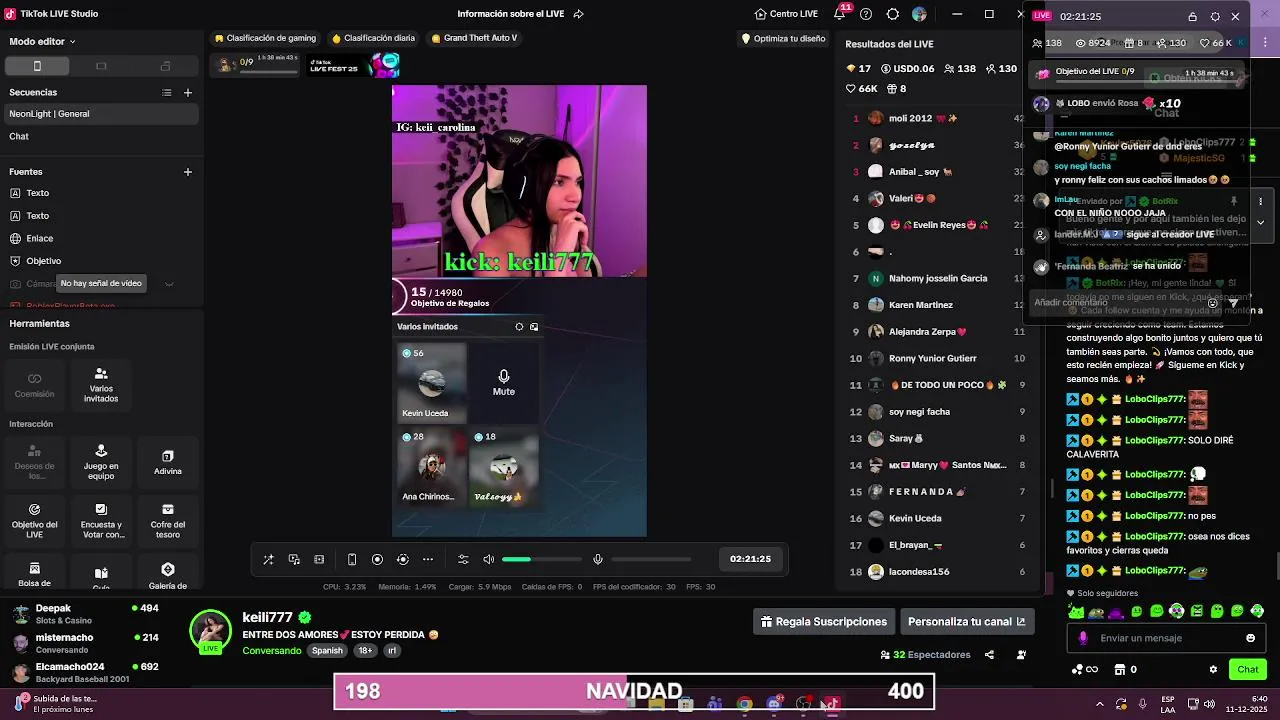
Task: Open Chrome from the taskbar
Action: coord(744,704)
